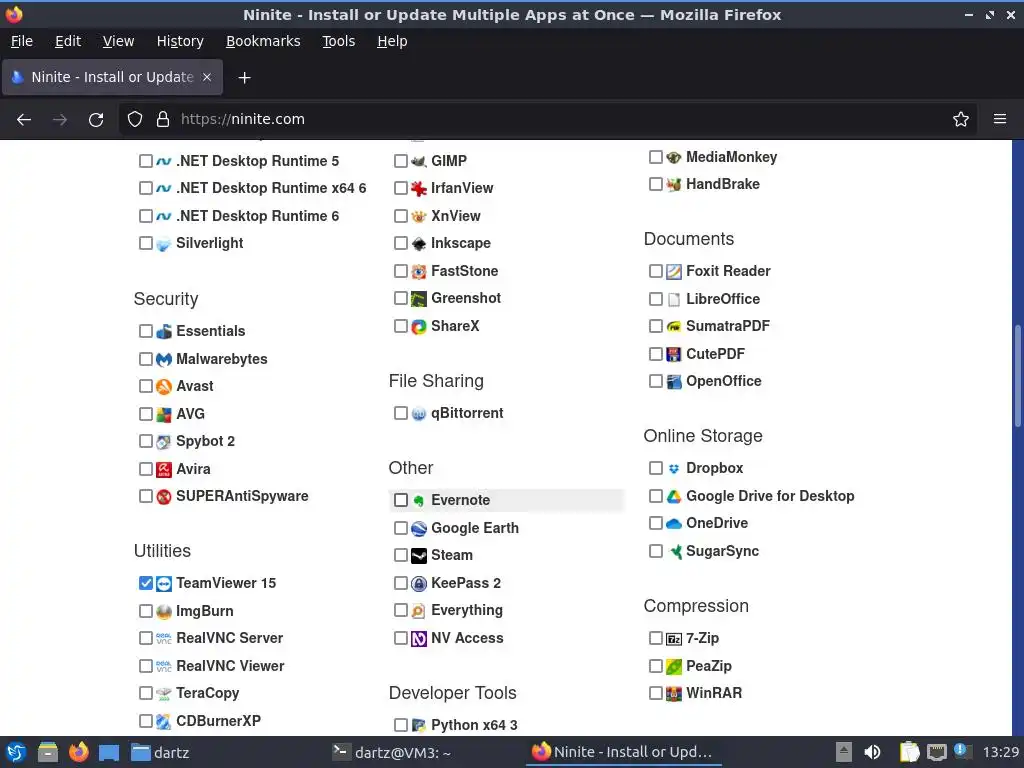
Task: Click the qBittorrent icon
Action: pyautogui.click(x=419, y=414)
